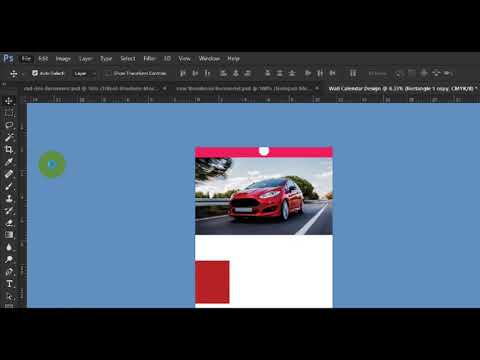Click Align left edges icon
Viewport: 480px width, 360px height.
(x=224, y=73)
